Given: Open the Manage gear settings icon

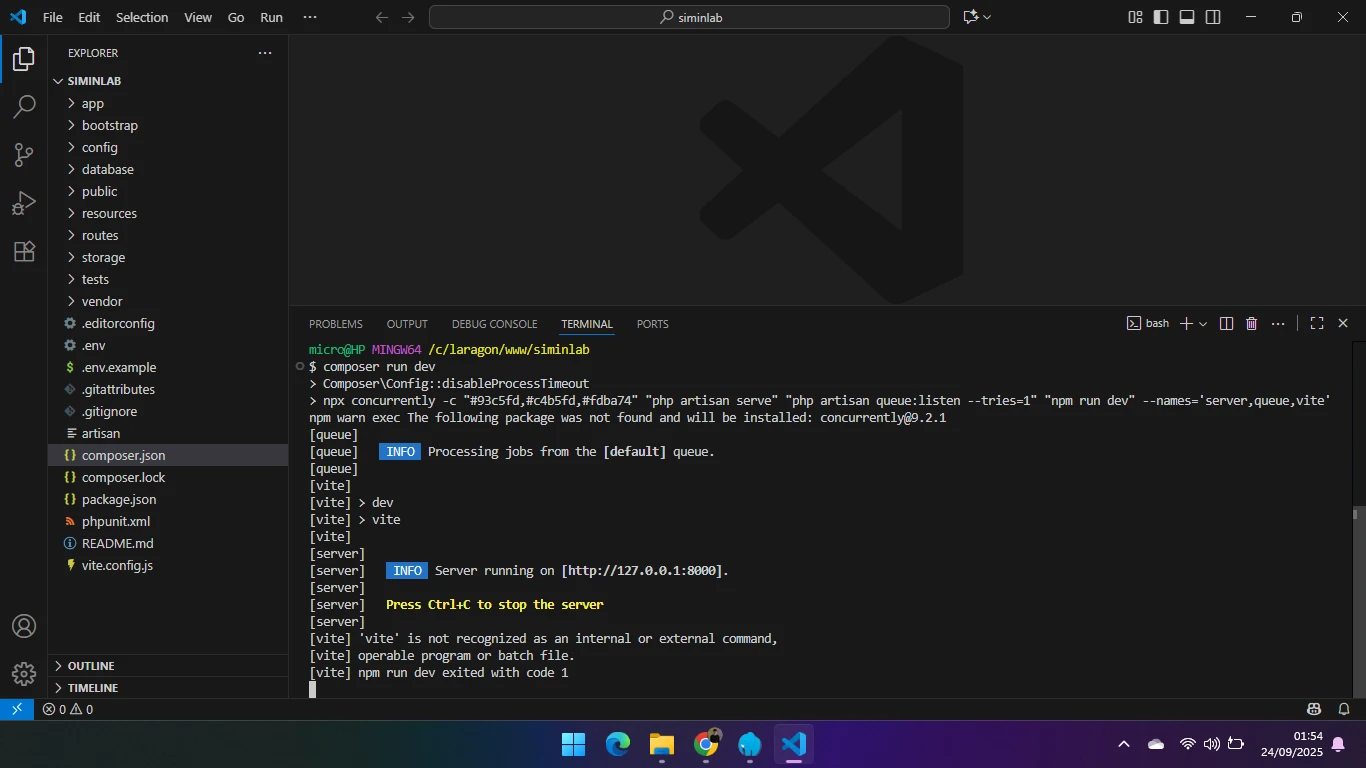Looking at the screenshot, I should coord(24,673).
